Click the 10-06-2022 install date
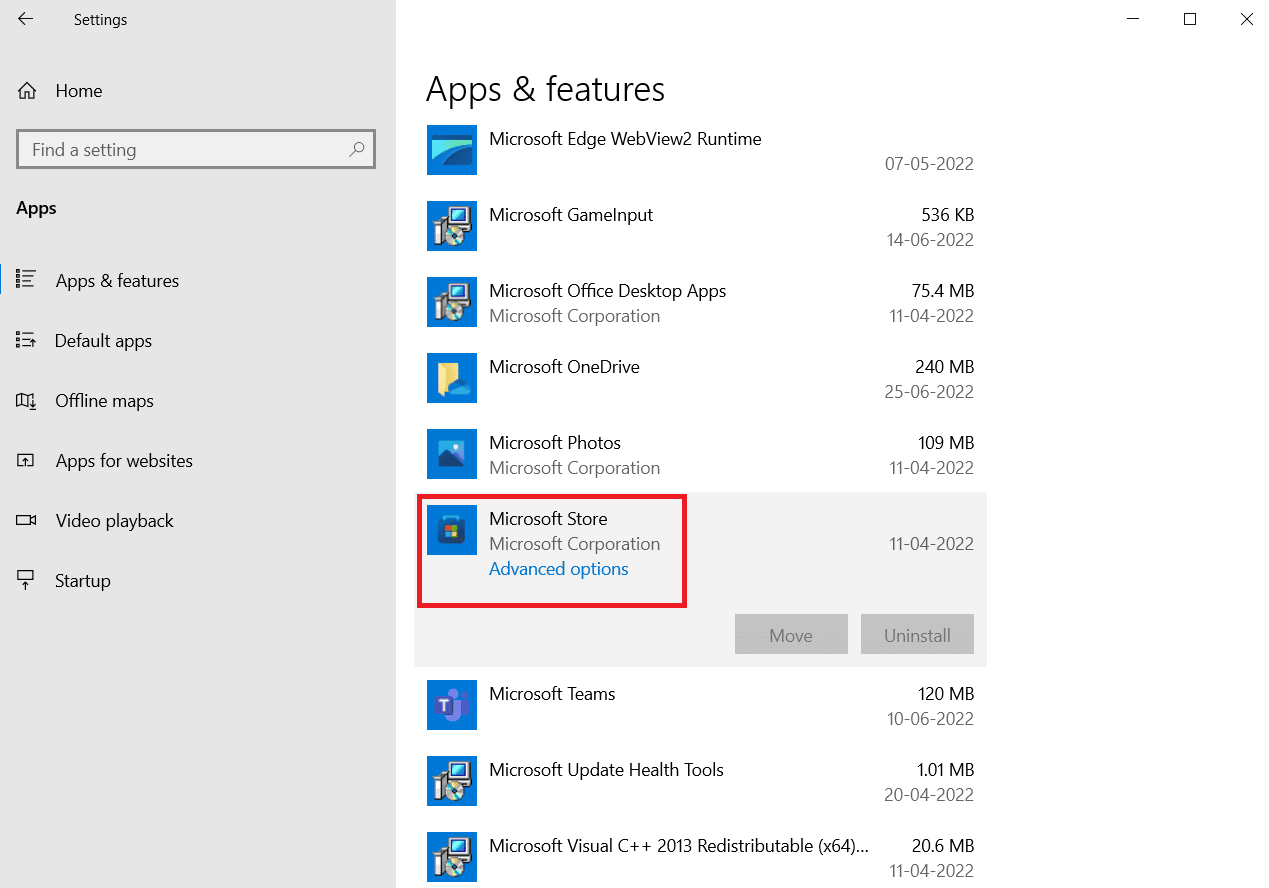The width and height of the screenshot is (1269, 888). tap(930, 719)
